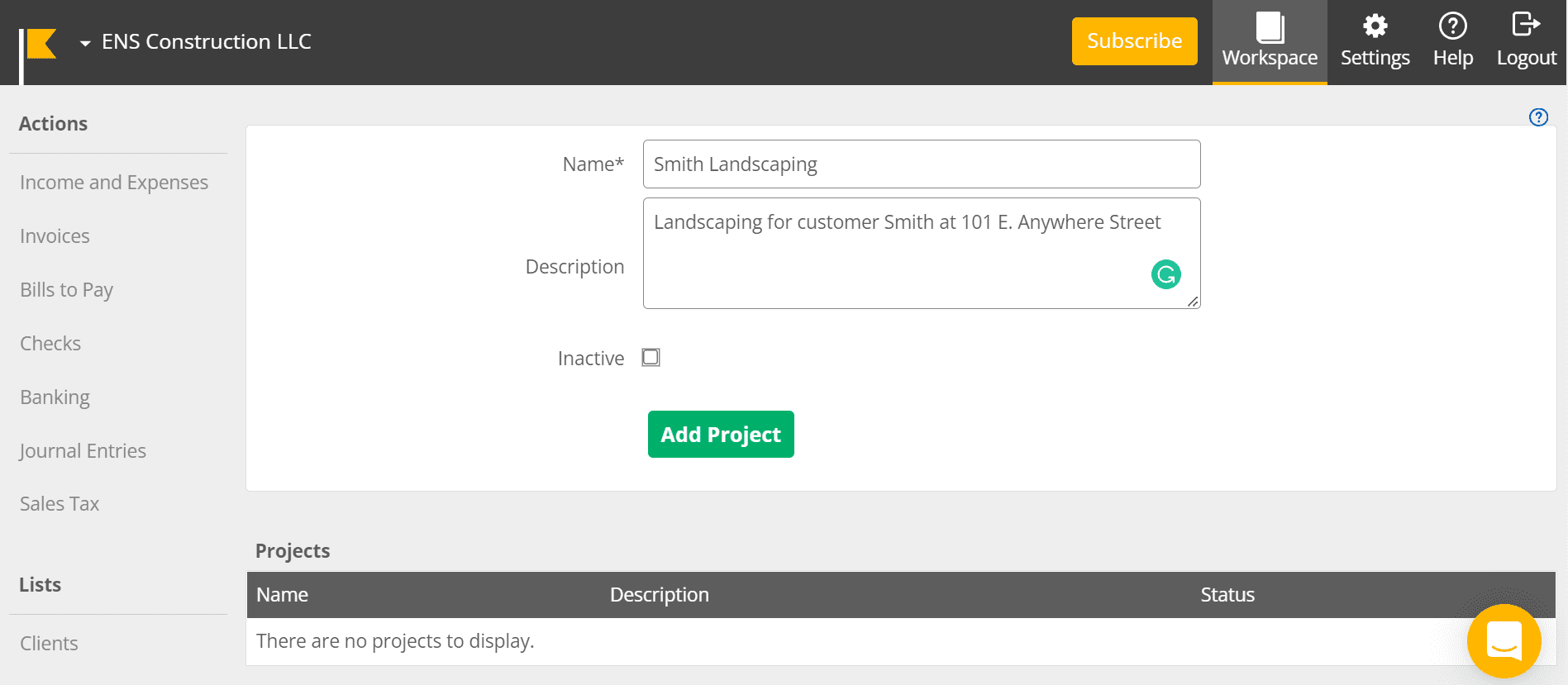Open the Settings gear icon
This screenshot has height=685, width=1568.
(x=1375, y=26)
